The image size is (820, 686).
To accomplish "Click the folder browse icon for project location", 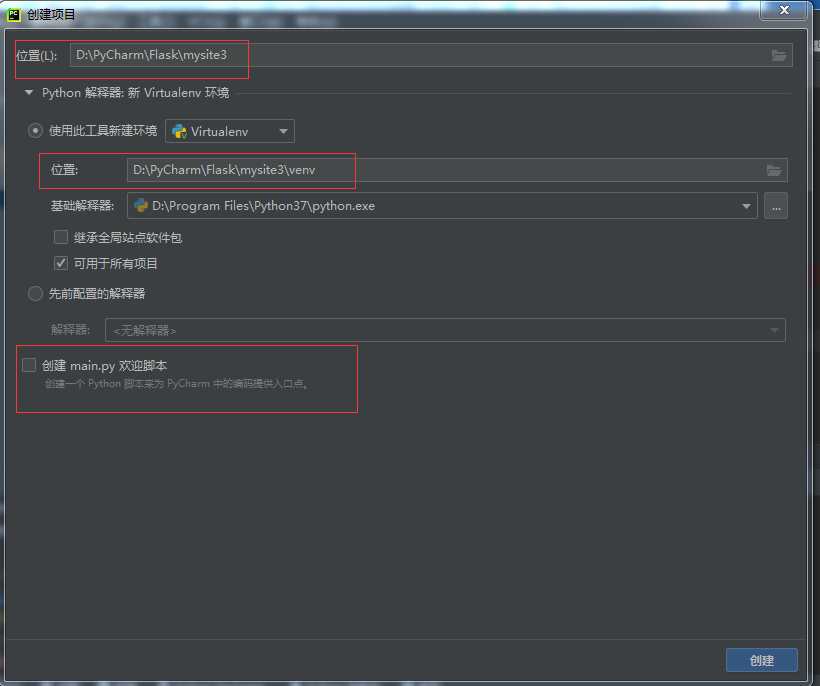I will [x=779, y=55].
